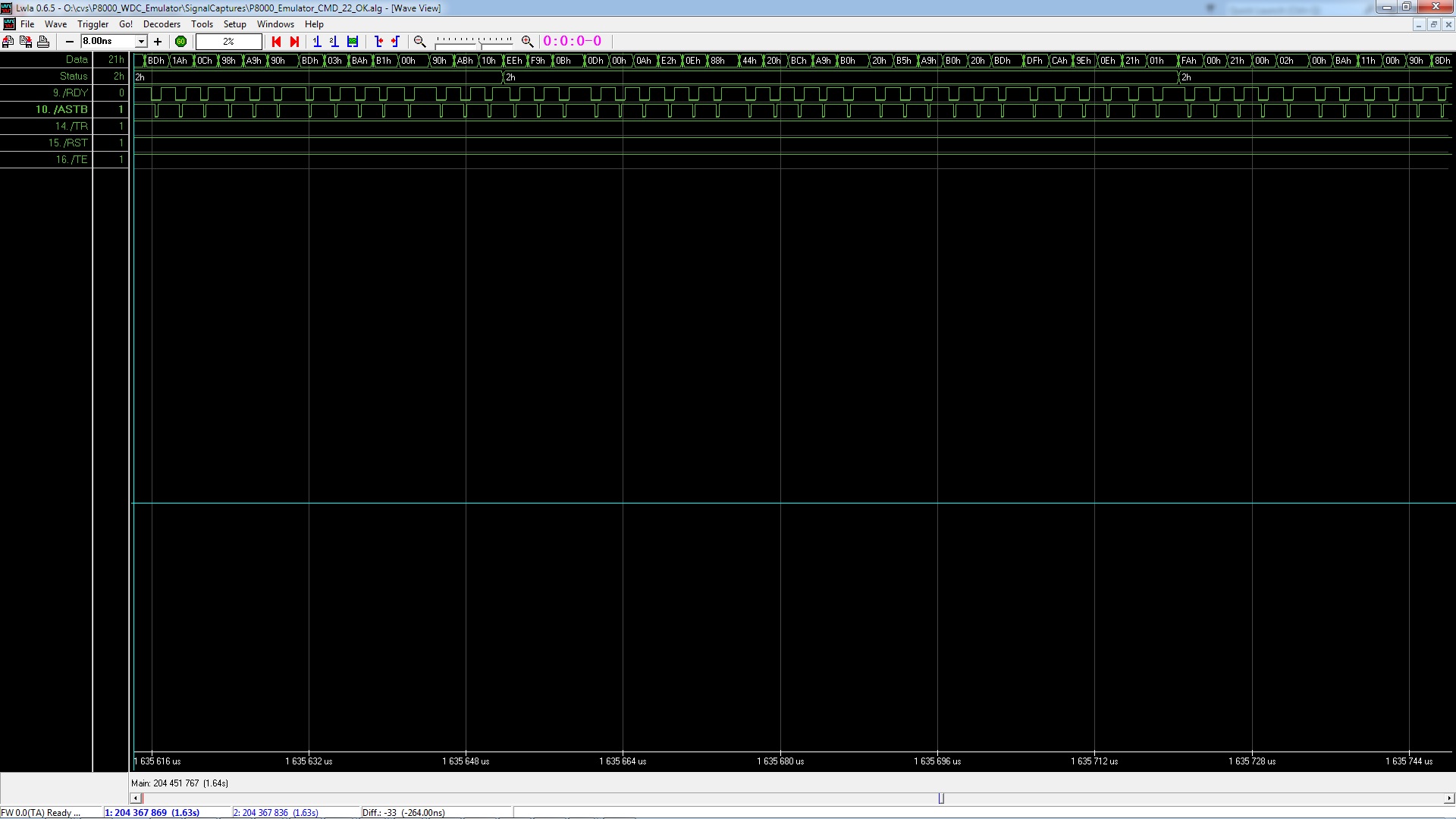Image resolution: width=1456 pixels, height=819 pixels.
Task: Click the horizontal scrollbar right arrow
Action: coord(1449,798)
